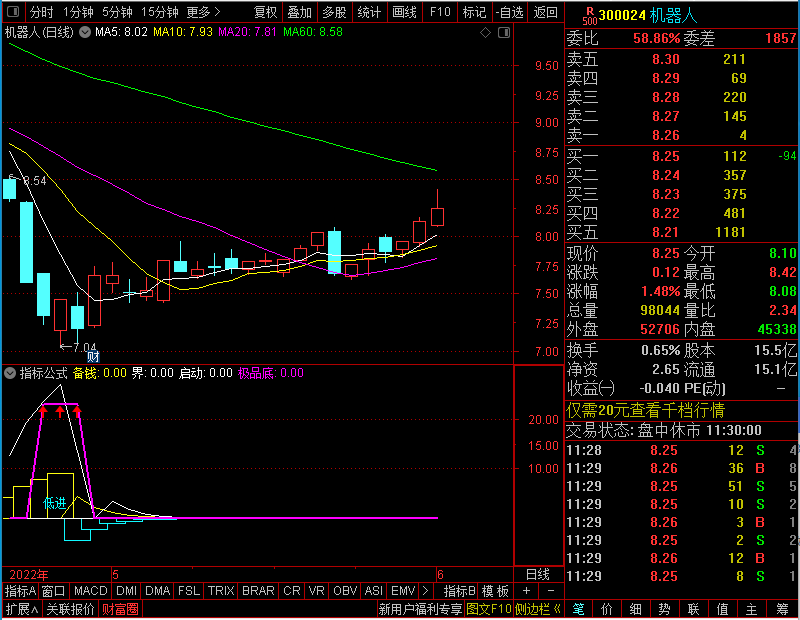
Task: Click the 叠加 overlay button
Action: tap(299, 12)
